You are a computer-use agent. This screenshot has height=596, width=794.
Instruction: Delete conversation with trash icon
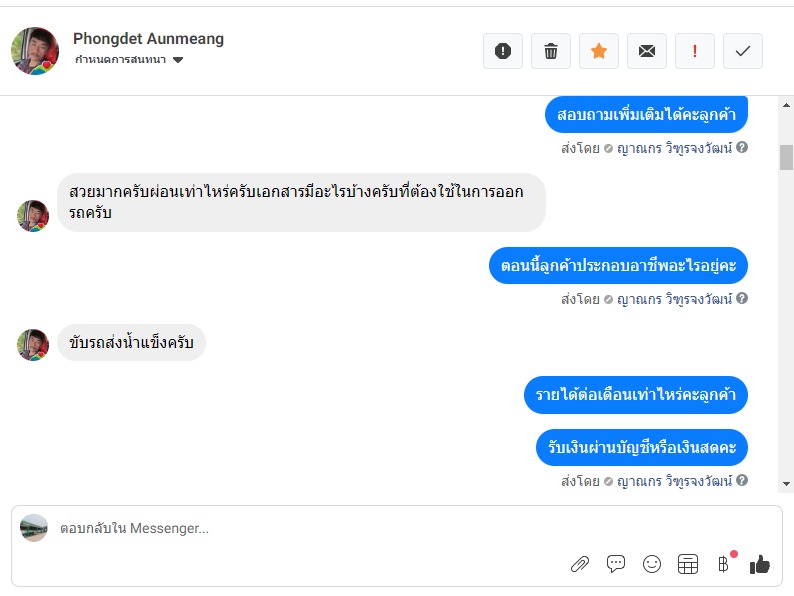[x=551, y=51]
